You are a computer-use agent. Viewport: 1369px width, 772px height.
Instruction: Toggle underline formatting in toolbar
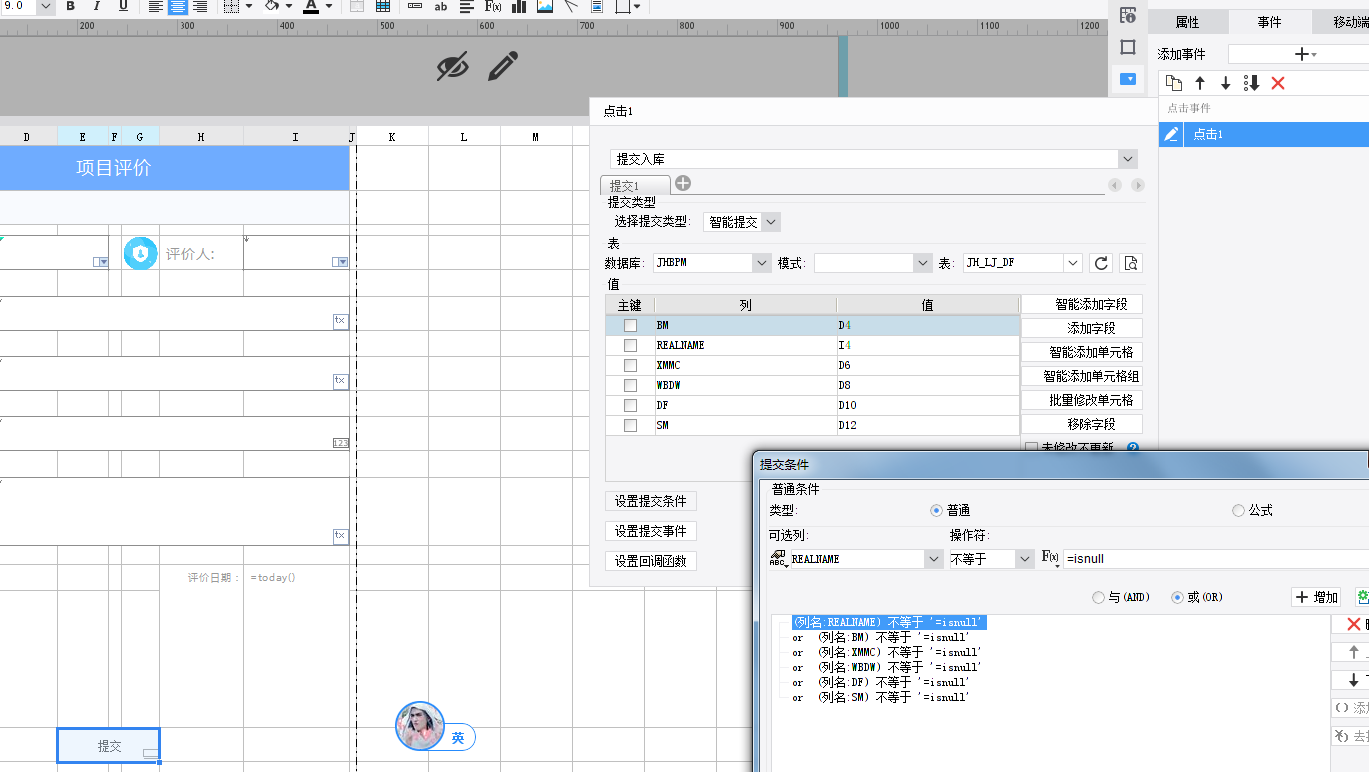123,6
